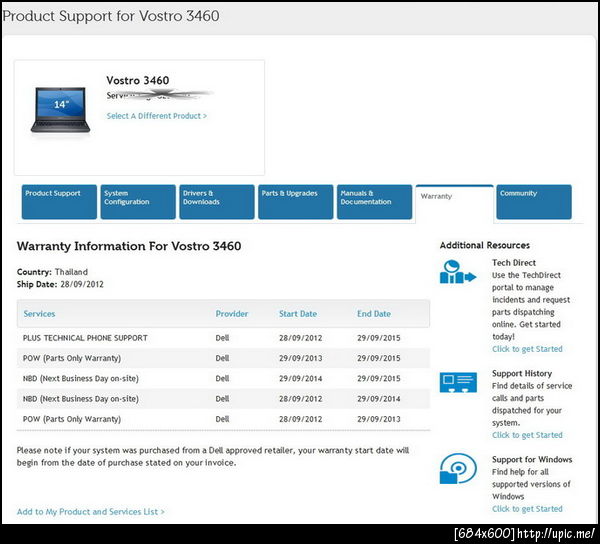Select PLUS TECHNICAL PHONE SUPPORT row text
The height and width of the screenshot is (544, 600).
(x=85, y=338)
